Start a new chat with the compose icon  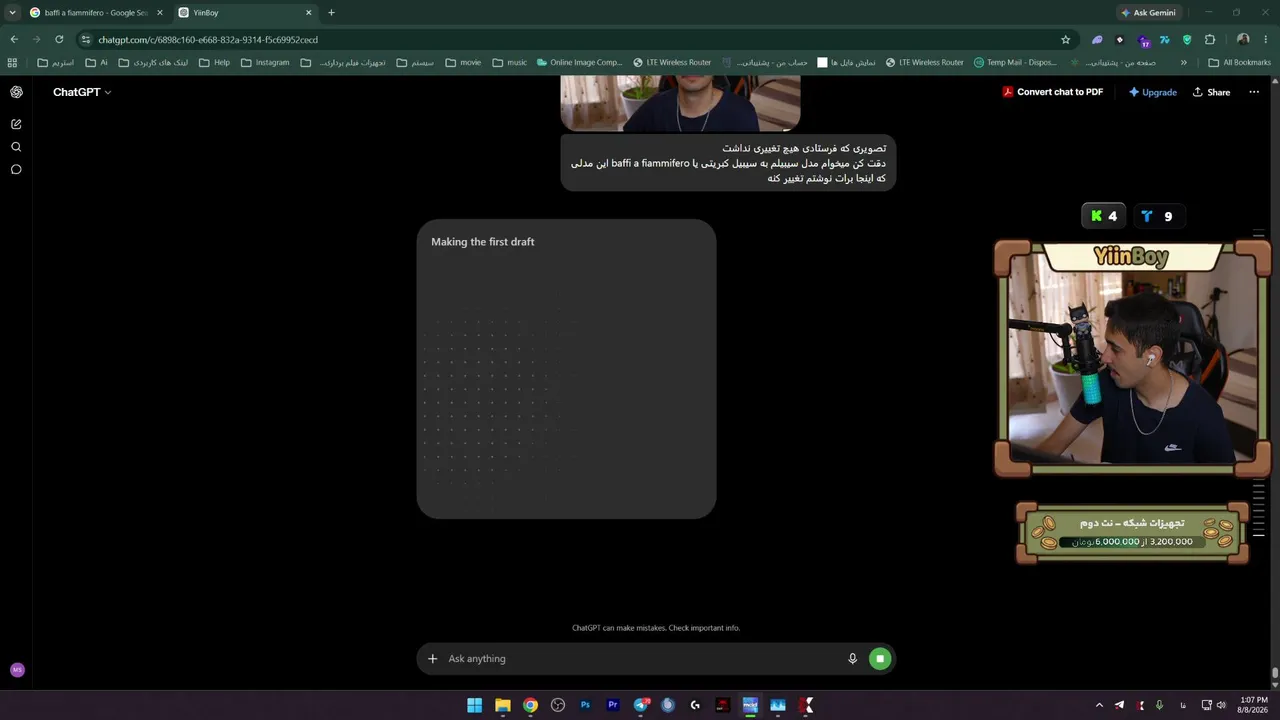point(16,124)
